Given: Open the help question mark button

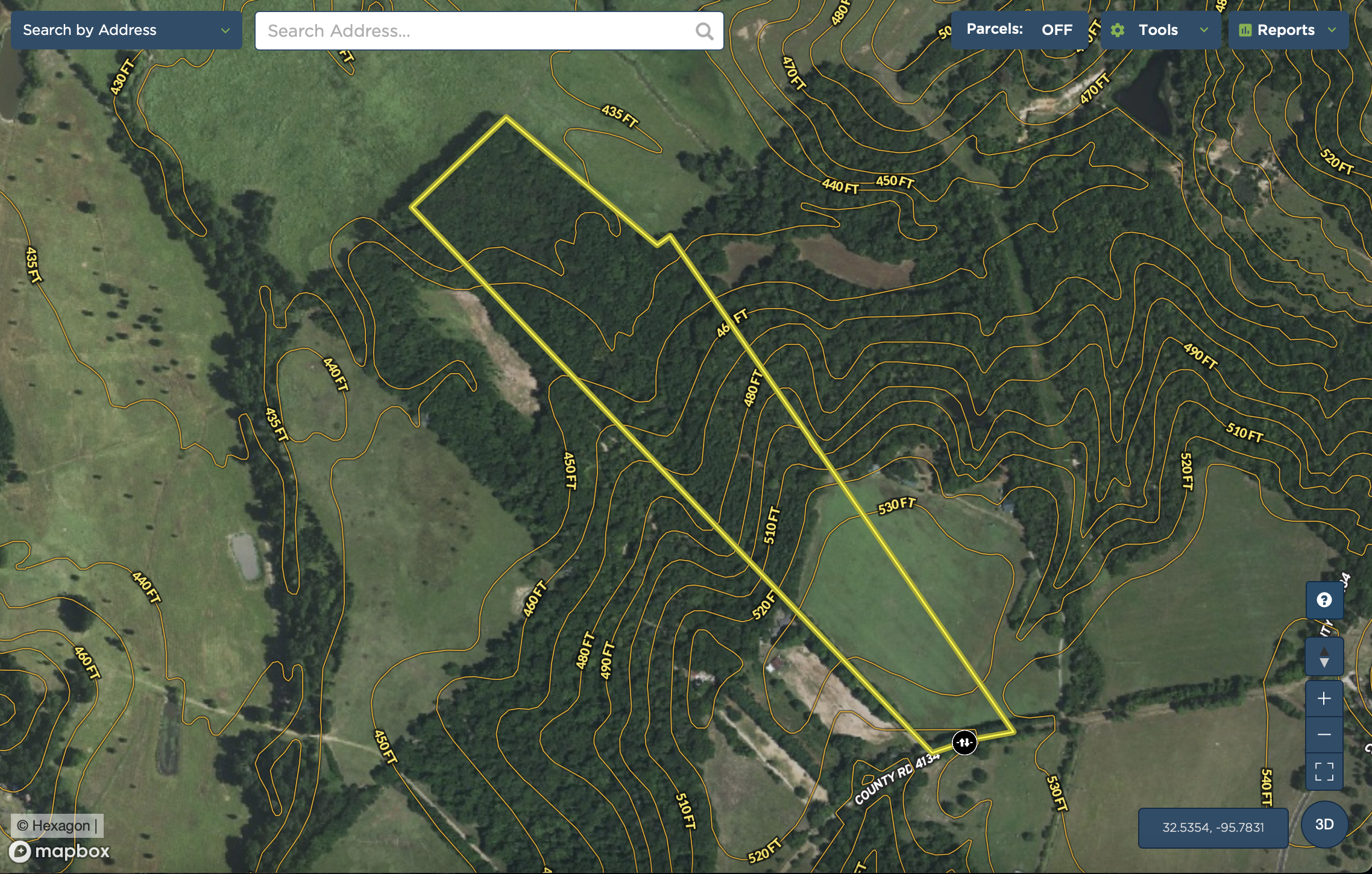Looking at the screenshot, I should [1324, 600].
